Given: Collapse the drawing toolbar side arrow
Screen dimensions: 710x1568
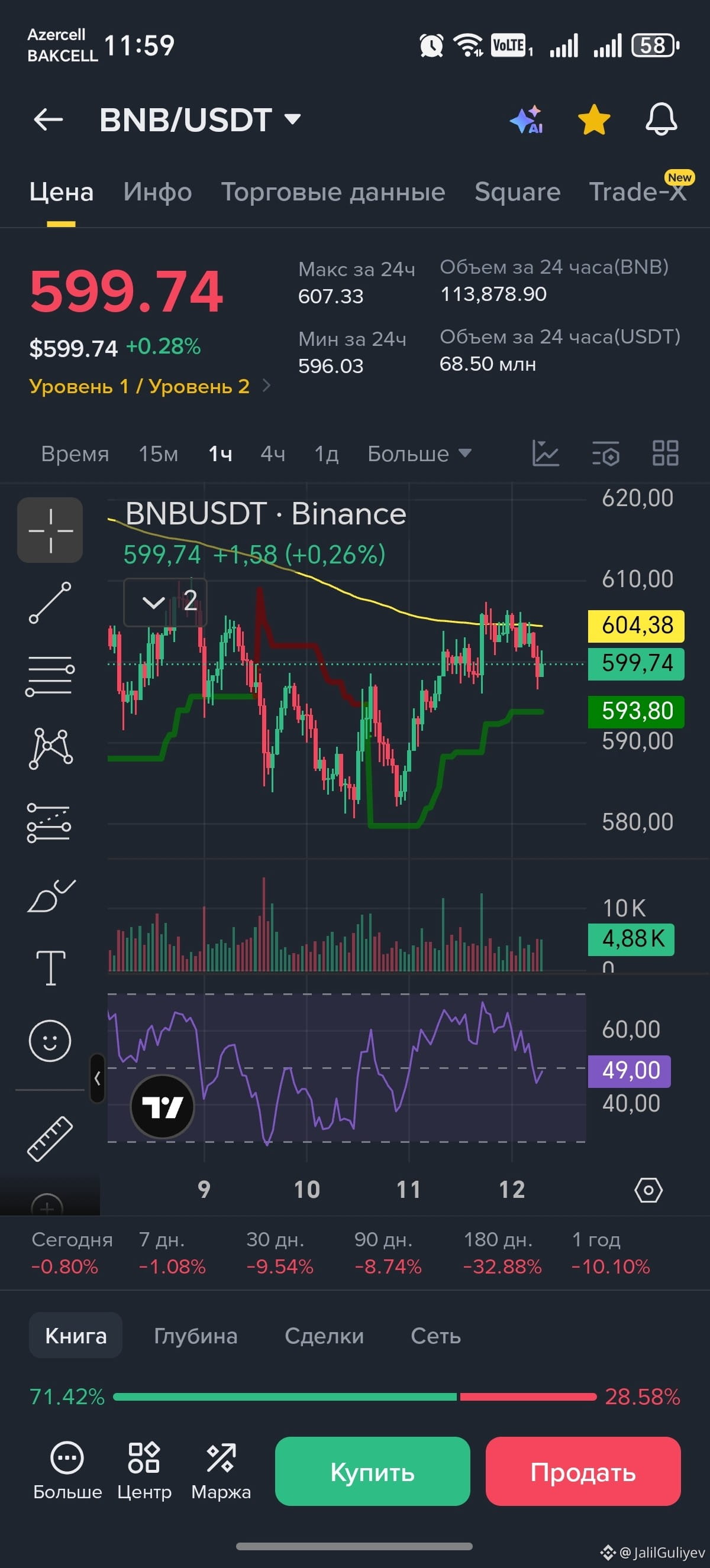Looking at the screenshot, I should coord(98,1078).
